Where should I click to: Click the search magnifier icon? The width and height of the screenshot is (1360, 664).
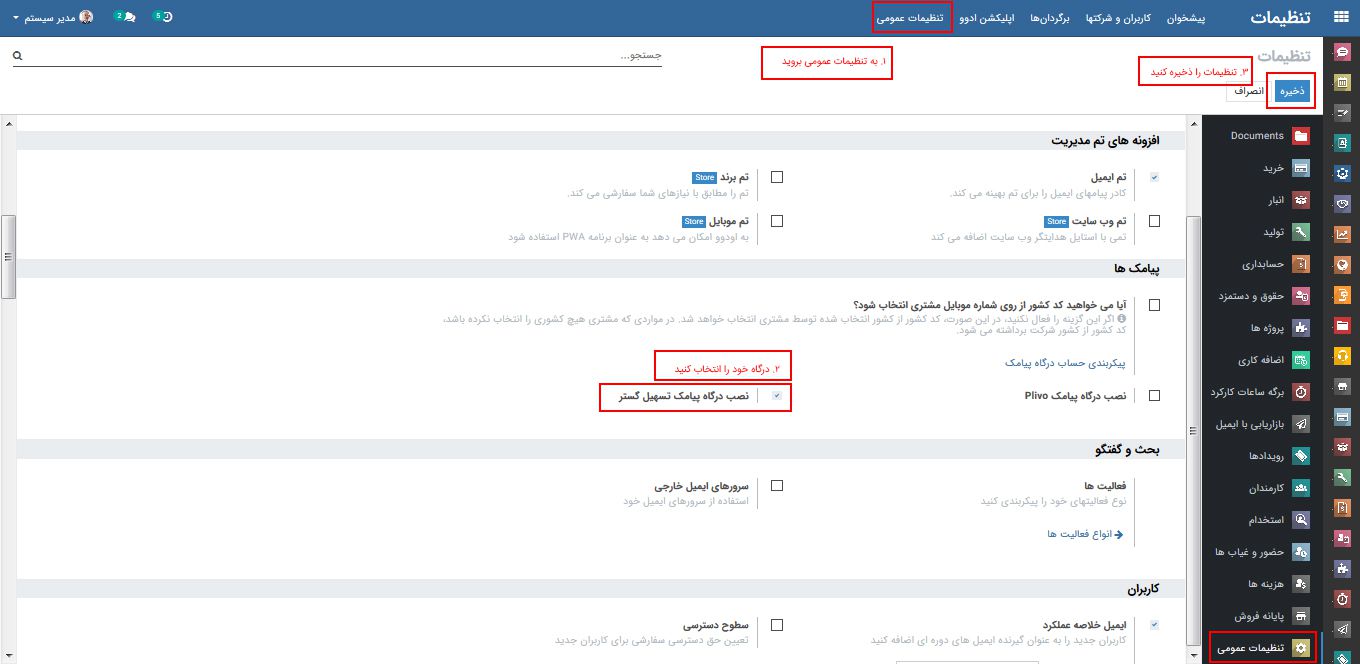point(17,56)
